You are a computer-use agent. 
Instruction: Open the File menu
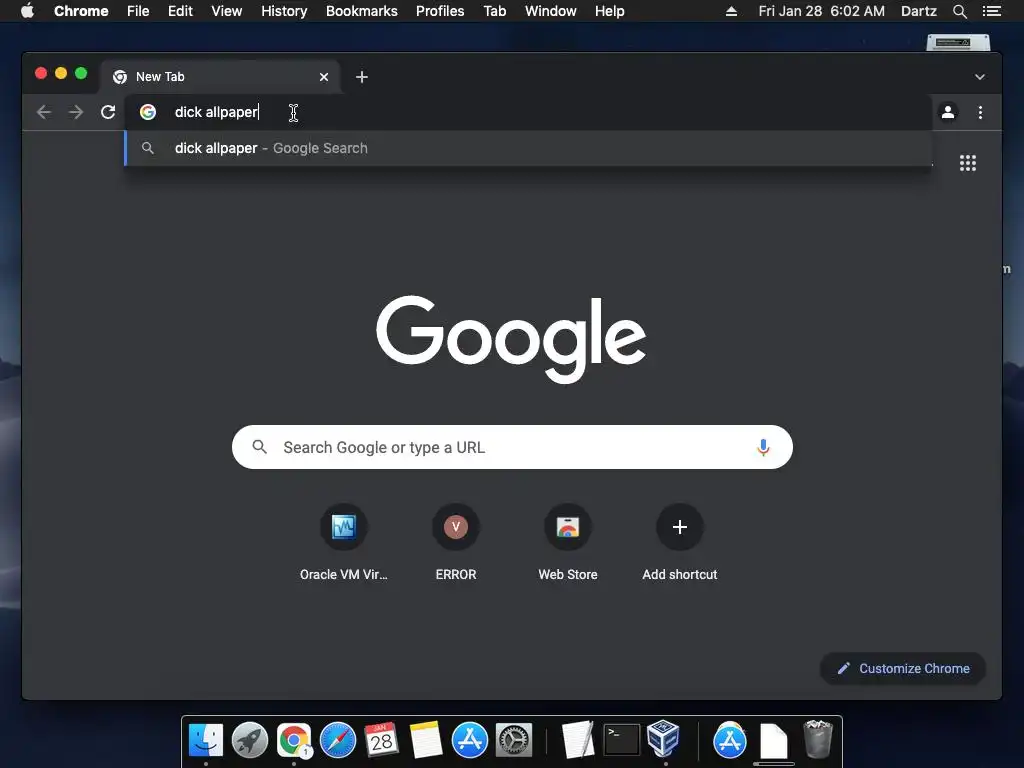pos(138,11)
